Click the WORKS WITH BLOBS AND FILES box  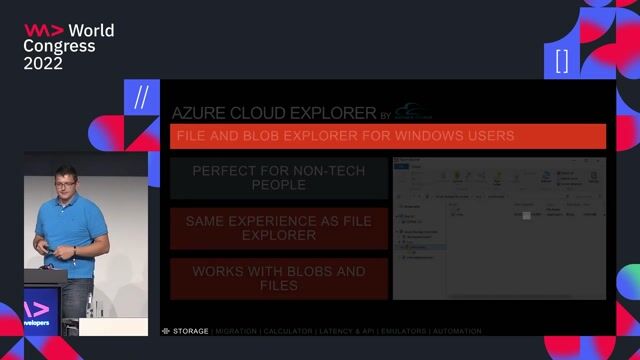[279, 278]
